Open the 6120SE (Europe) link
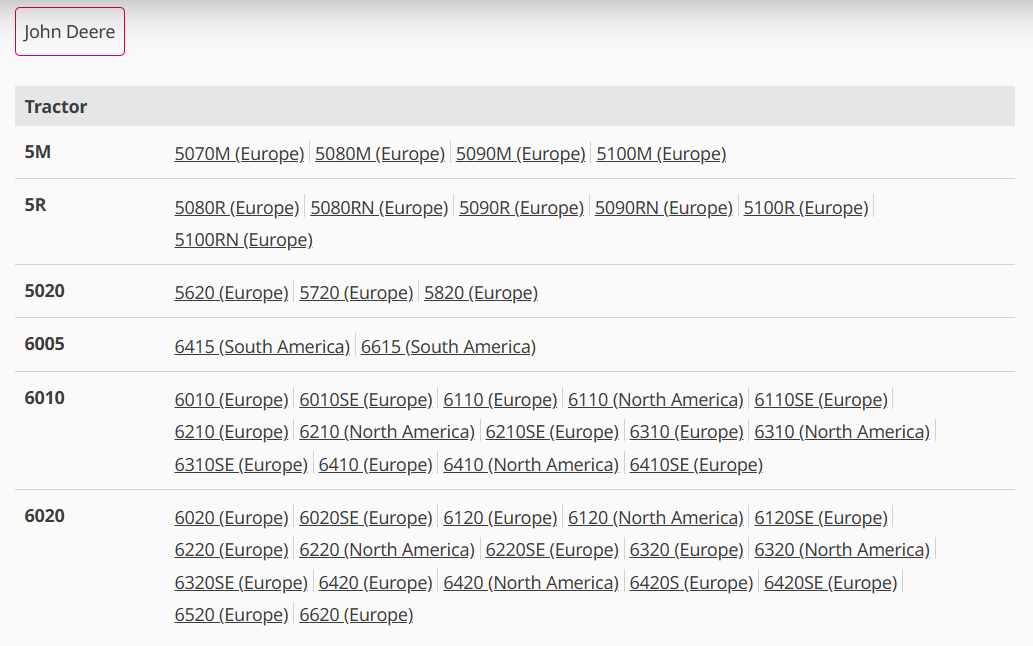1033x646 pixels. [821, 518]
